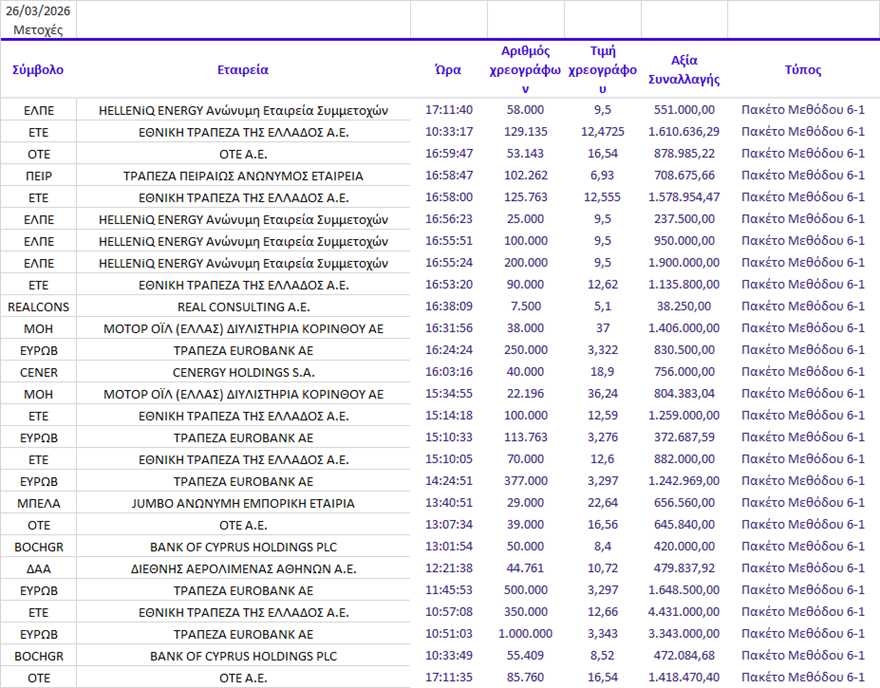The height and width of the screenshot is (688, 880).
Task: Select the quantity cell 53.143
Action: (525, 154)
